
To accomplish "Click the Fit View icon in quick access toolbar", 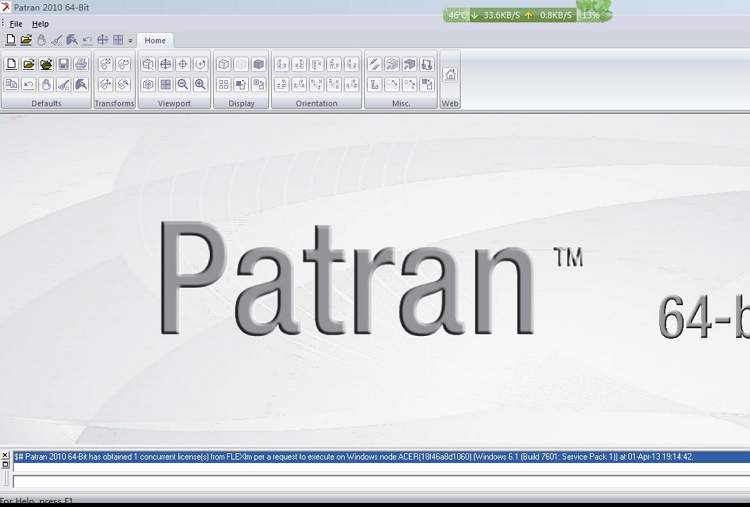I will (102, 40).
